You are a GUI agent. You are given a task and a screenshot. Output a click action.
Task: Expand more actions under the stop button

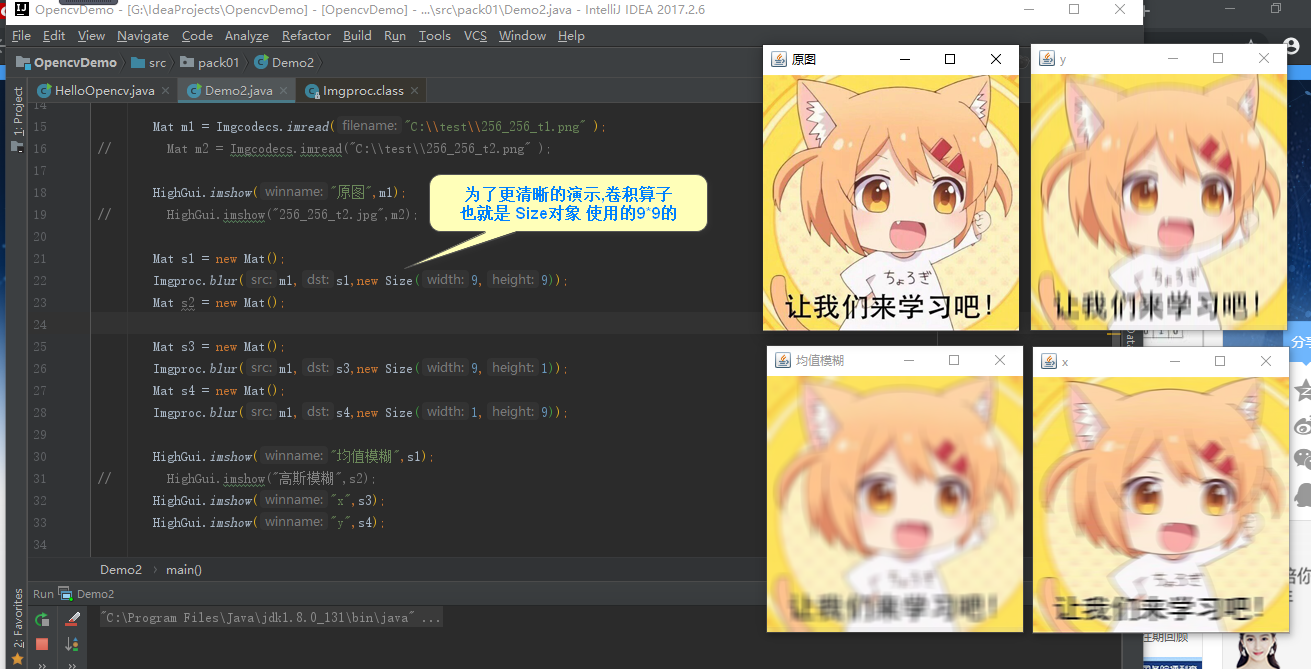tap(42, 664)
